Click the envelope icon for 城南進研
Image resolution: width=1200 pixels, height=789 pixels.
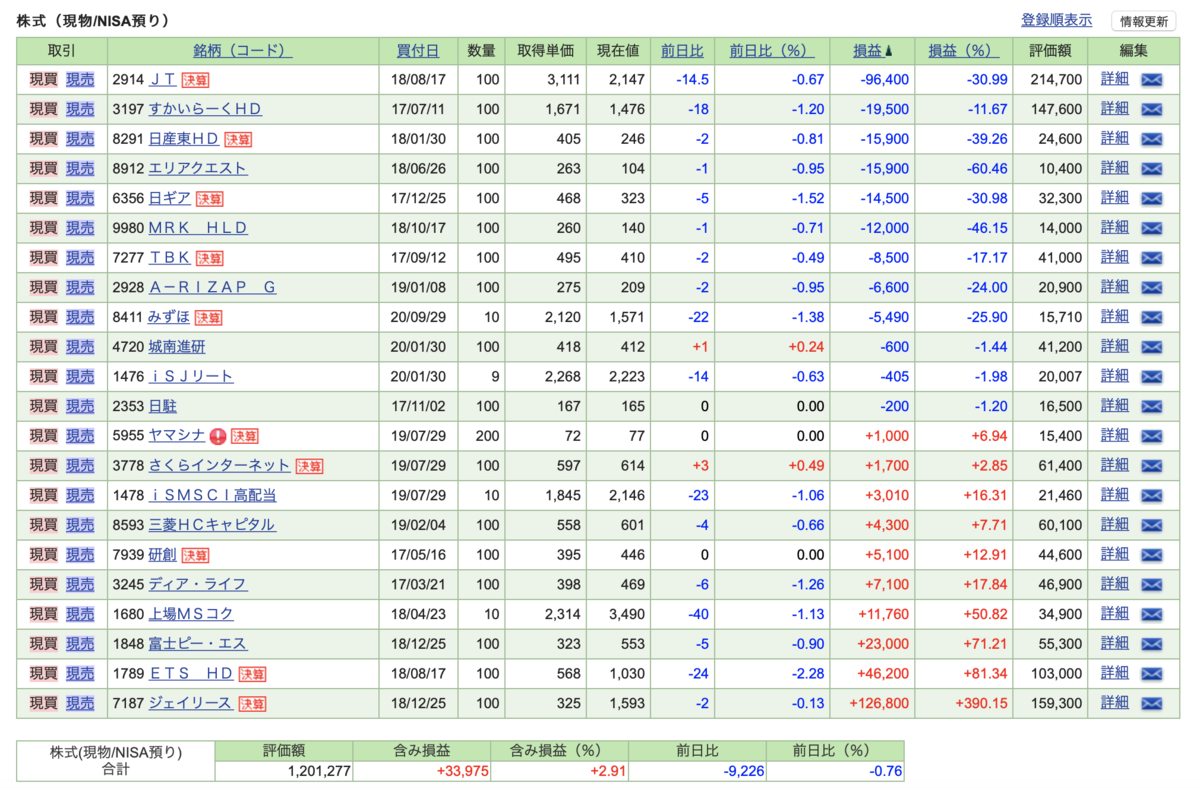1151,347
